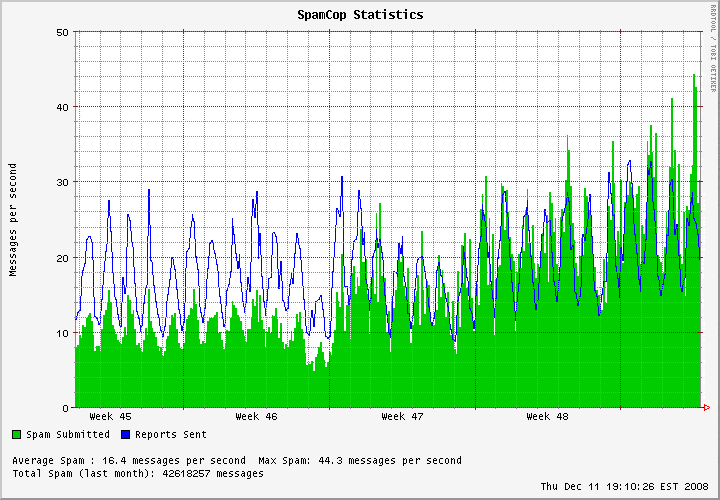The width and height of the screenshot is (720, 500).
Task: Click the Spam Submitted legend text
Action: [68, 434]
